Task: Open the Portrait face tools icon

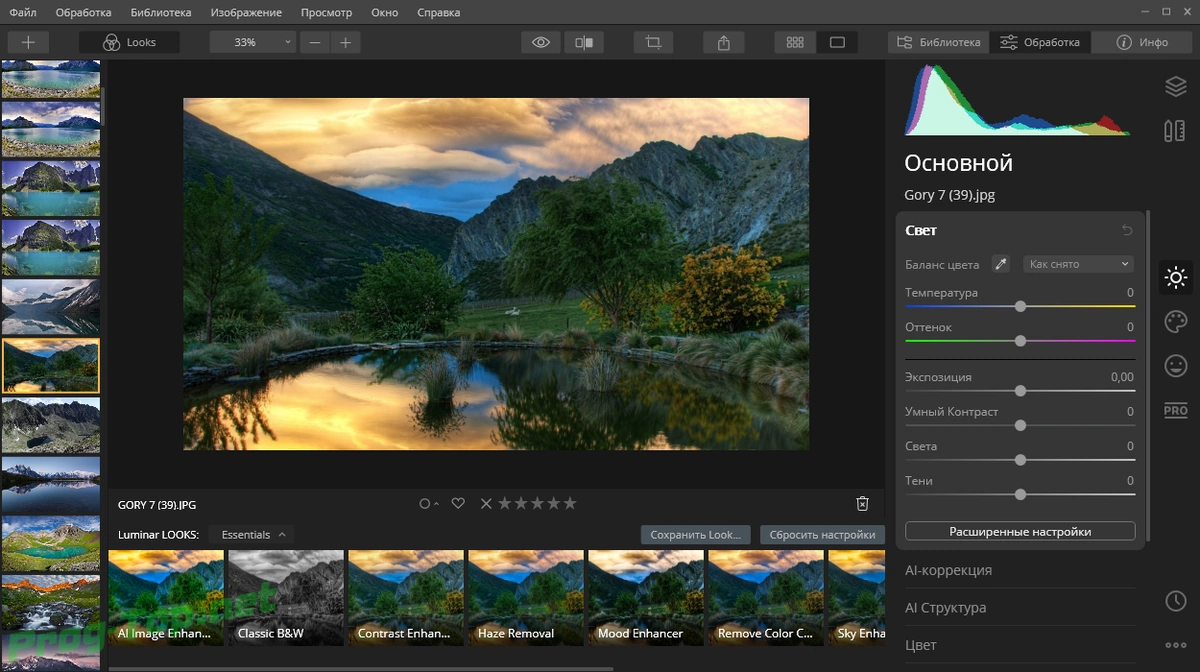Action: tap(1175, 366)
